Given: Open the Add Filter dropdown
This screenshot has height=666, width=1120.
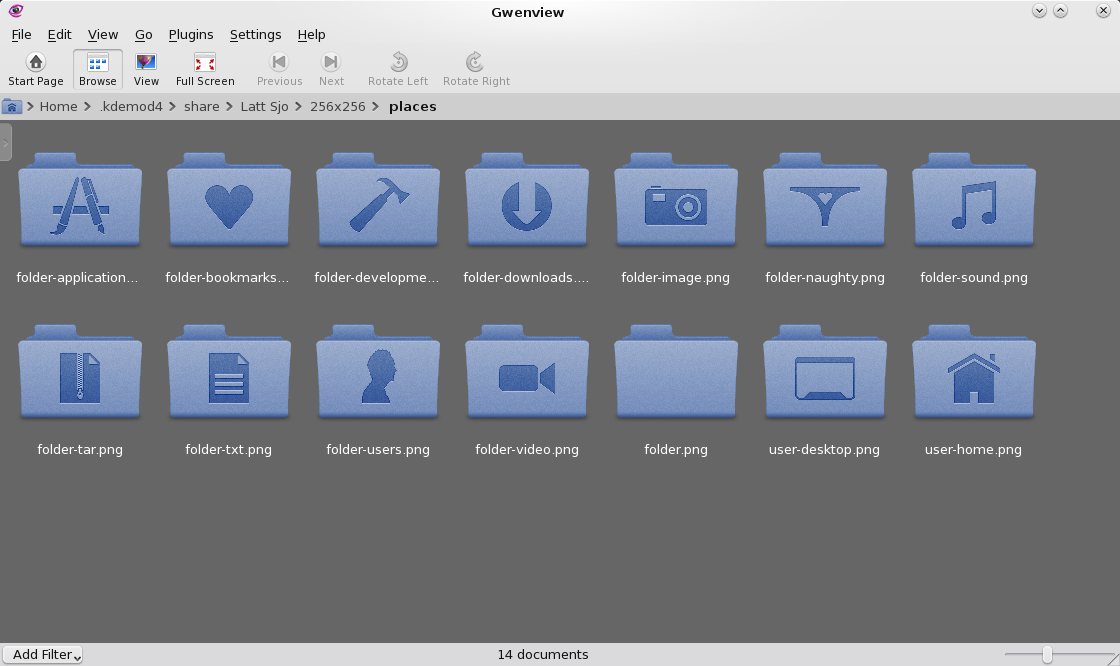Looking at the screenshot, I should [43, 655].
